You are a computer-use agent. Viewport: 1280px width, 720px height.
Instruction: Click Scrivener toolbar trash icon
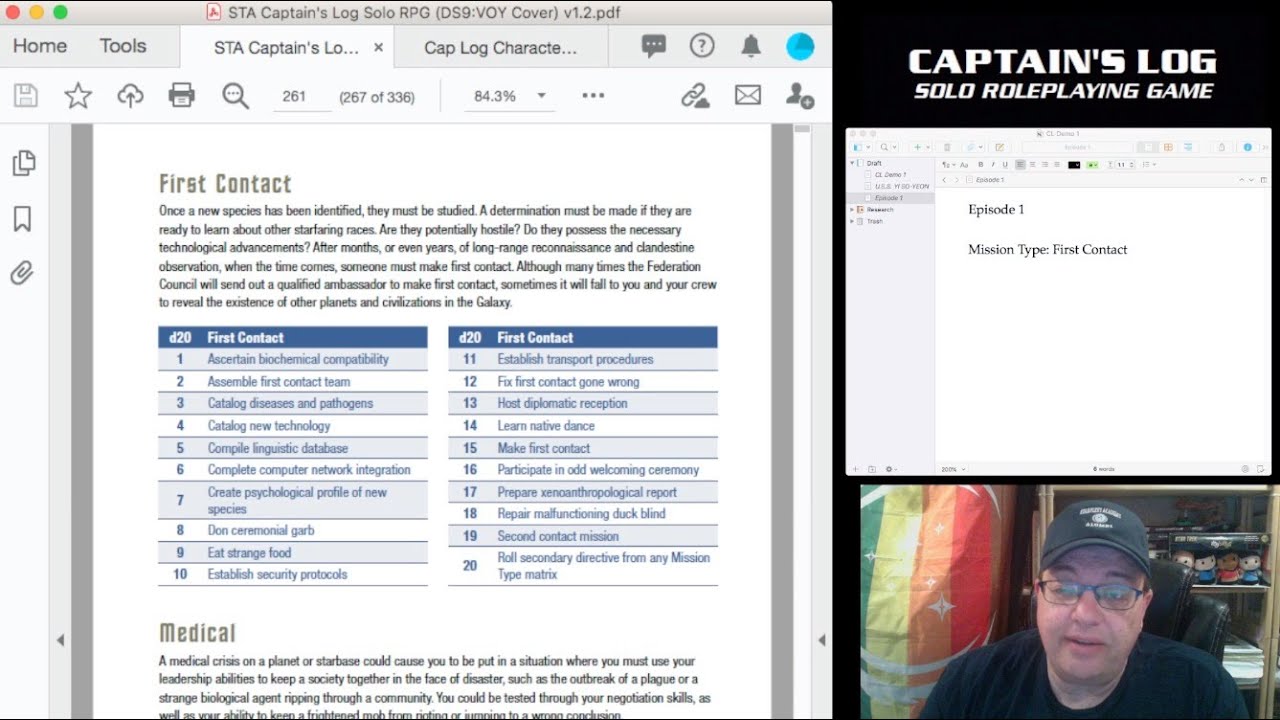coord(947,147)
